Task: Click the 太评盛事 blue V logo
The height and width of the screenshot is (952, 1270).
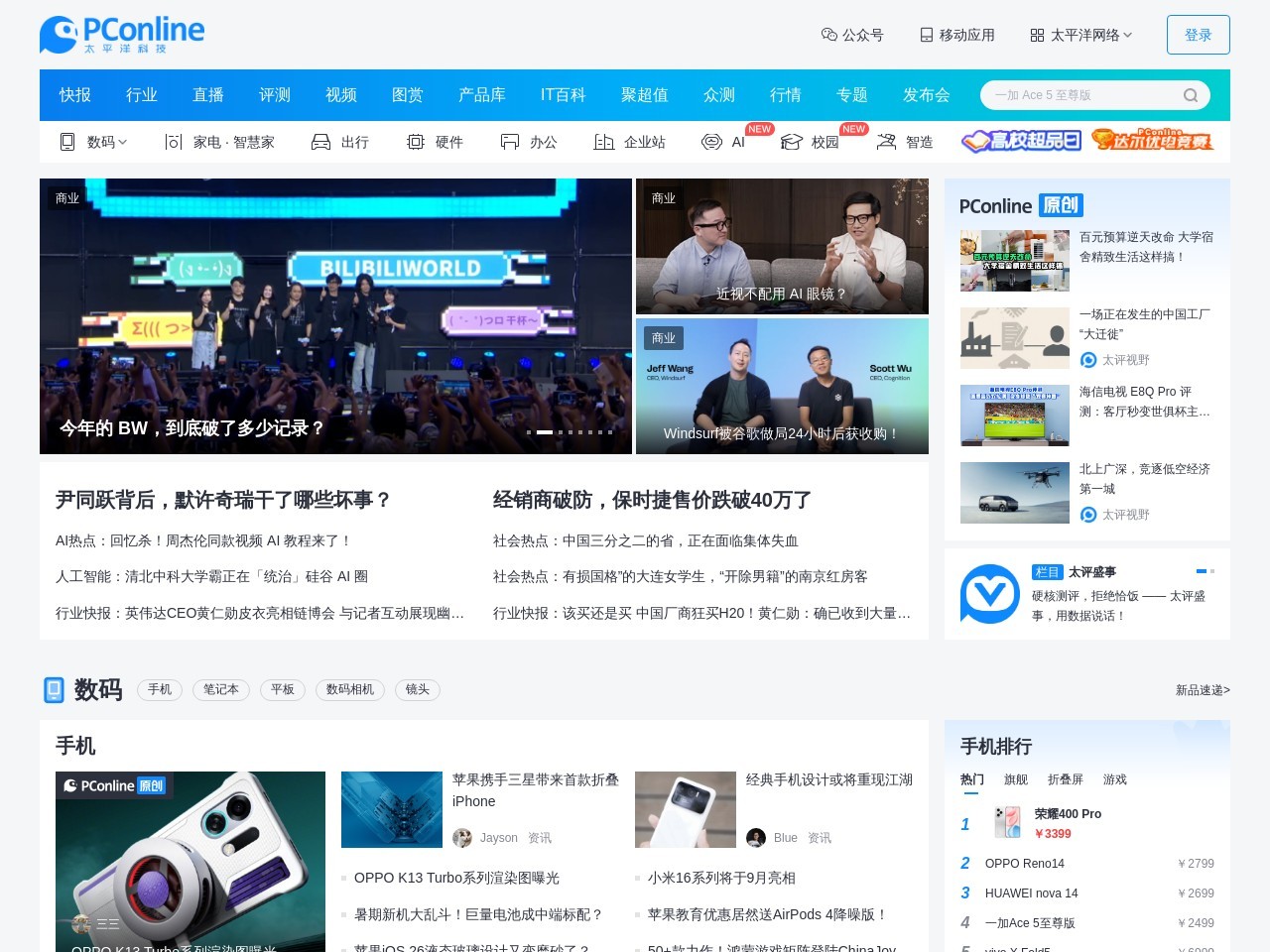Action: [x=990, y=594]
